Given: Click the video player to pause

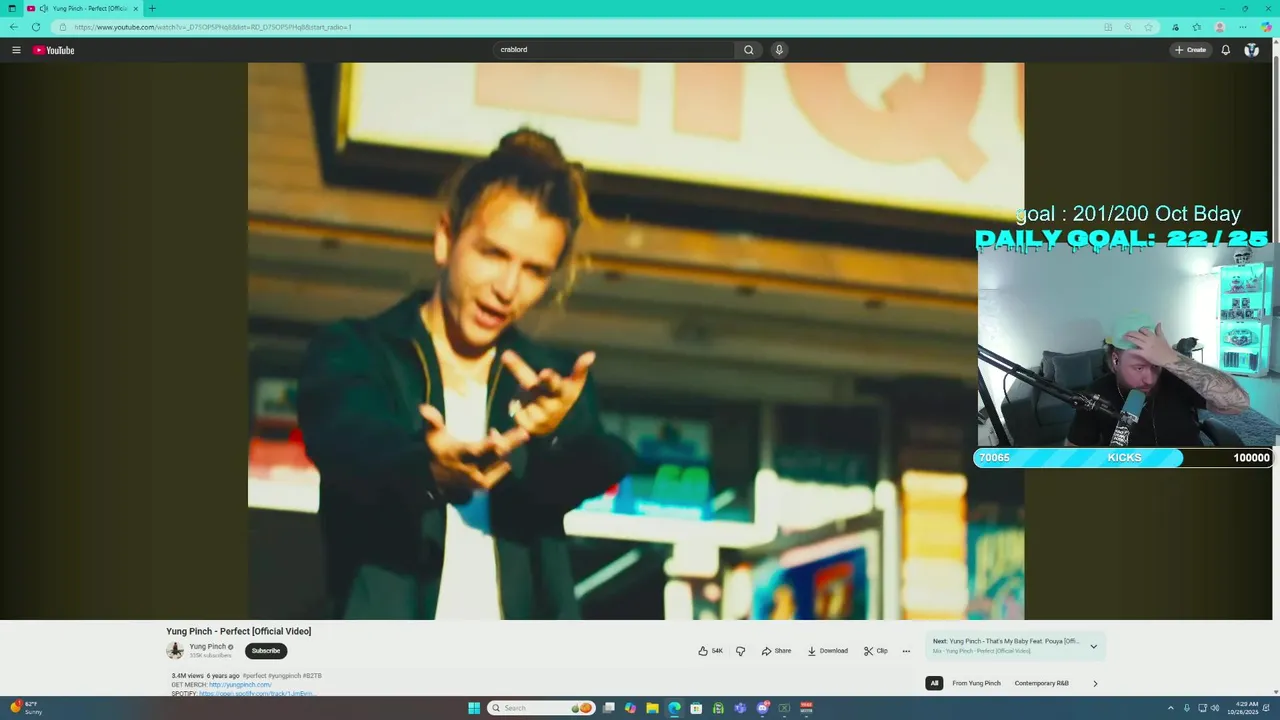Looking at the screenshot, I should pyautogui.click(x=636, y=341).
